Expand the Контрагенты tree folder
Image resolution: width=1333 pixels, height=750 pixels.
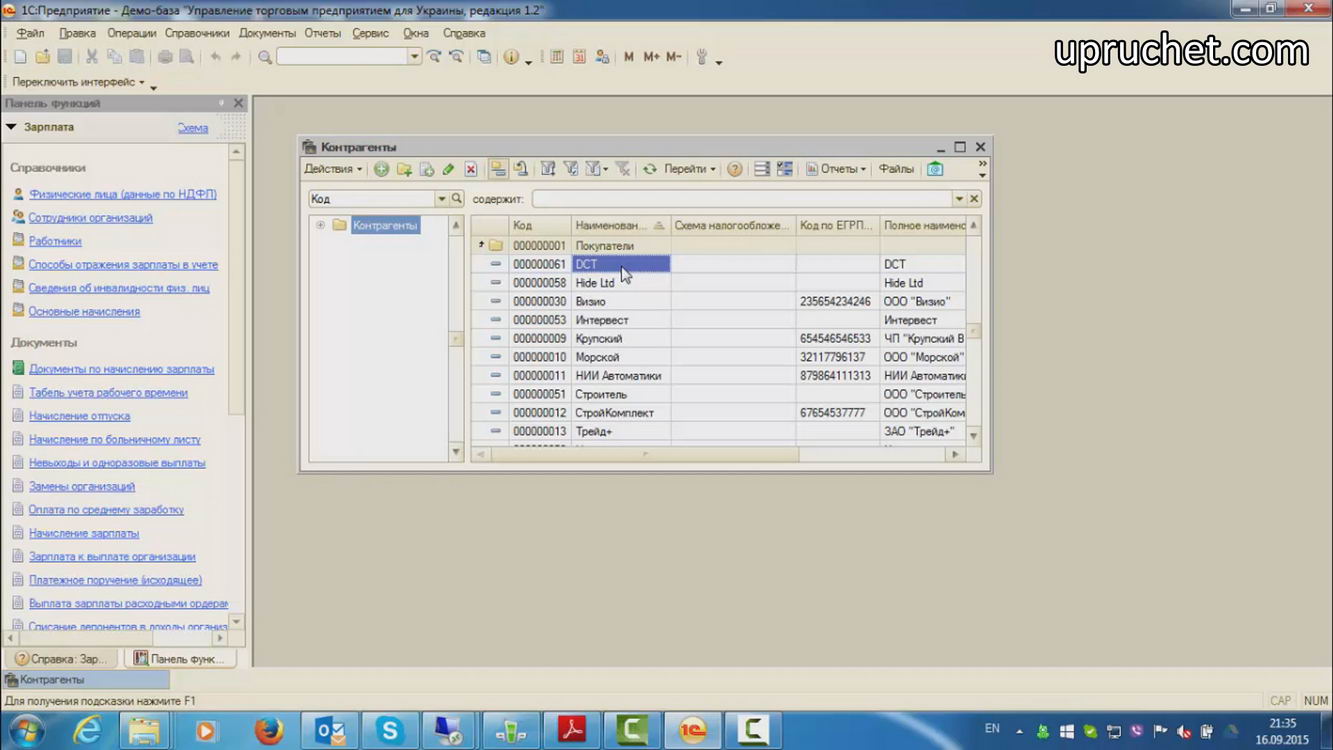point(320,225)
